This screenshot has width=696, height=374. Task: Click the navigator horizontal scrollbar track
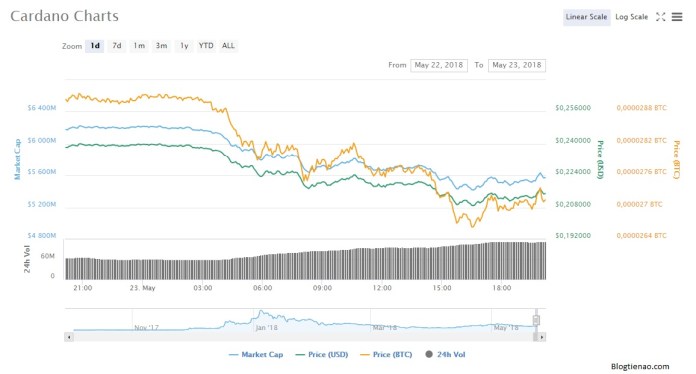302,337
